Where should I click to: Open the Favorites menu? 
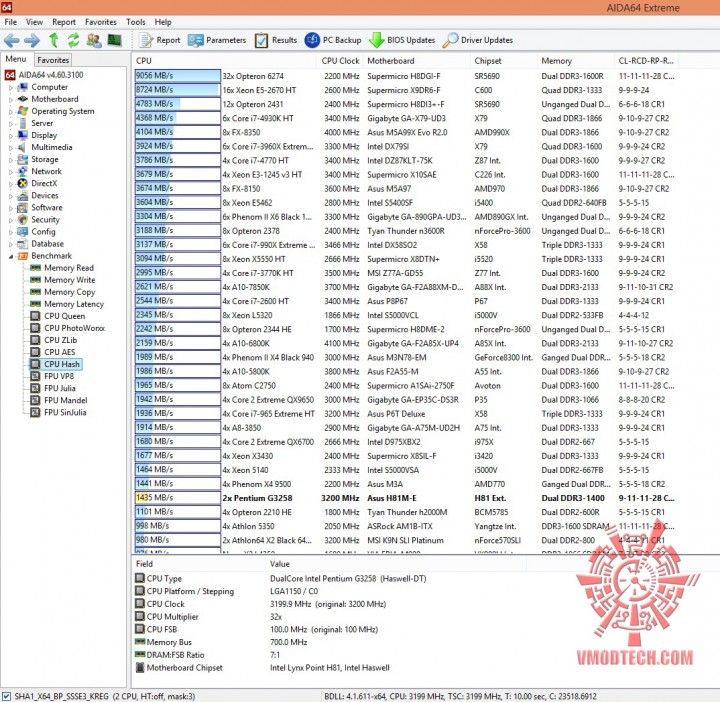point(101,22)
